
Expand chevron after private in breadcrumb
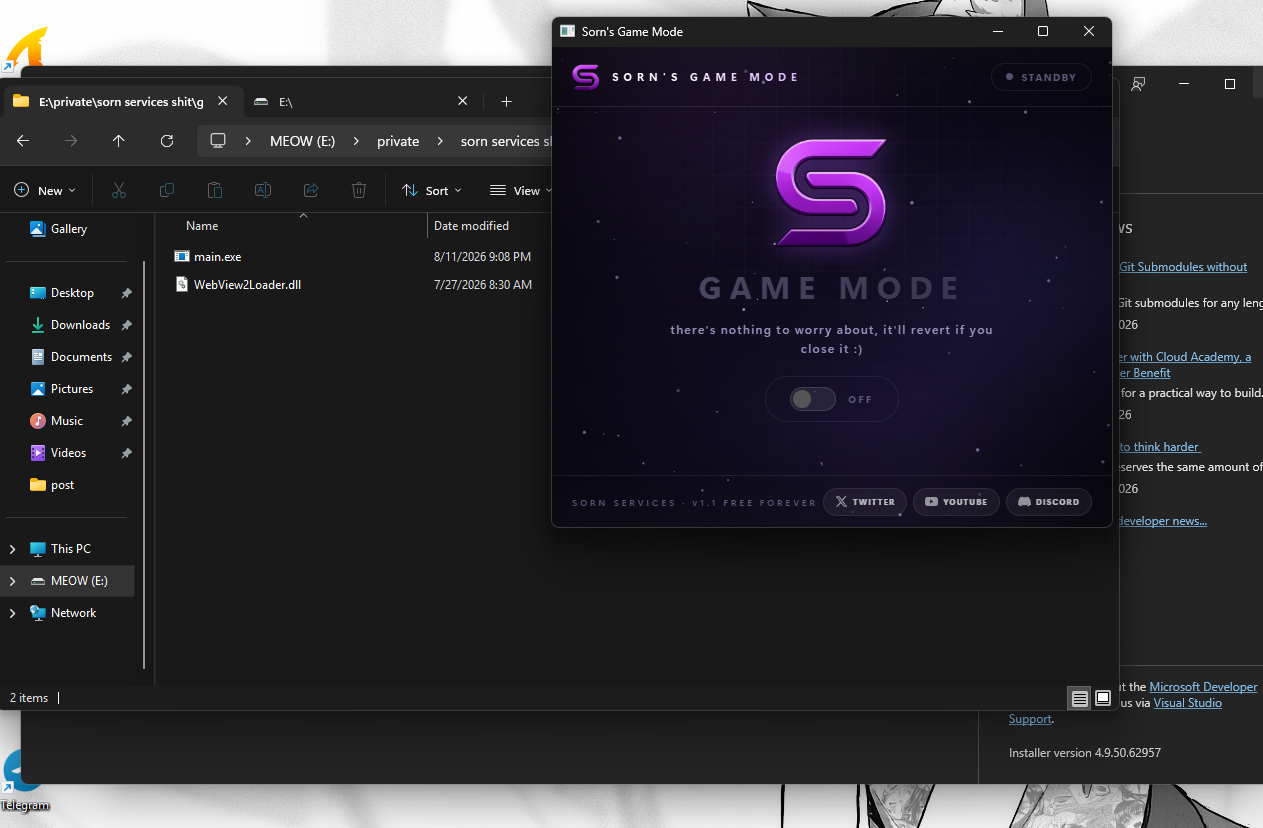click(x=439, y=141)
